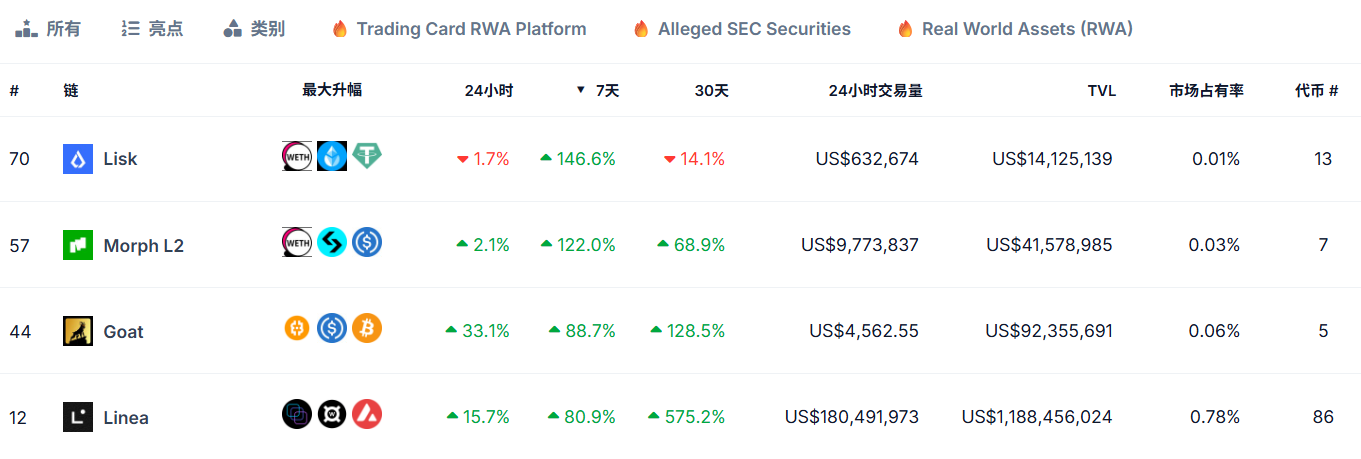Click the Goat chain logo icon
This screenshot has width=1361, height=459.
[78, 331]
